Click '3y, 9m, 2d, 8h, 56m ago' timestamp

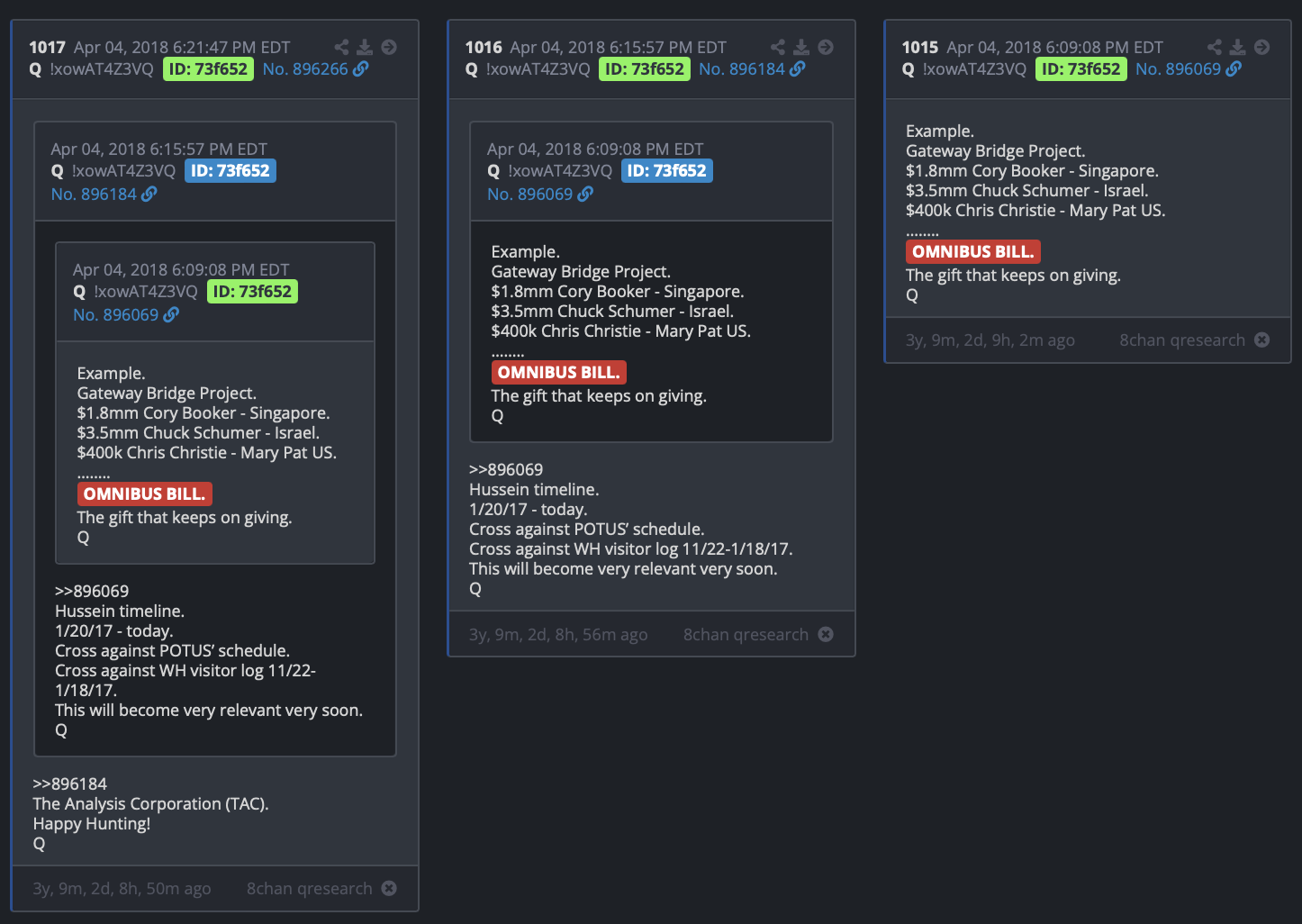558,634
